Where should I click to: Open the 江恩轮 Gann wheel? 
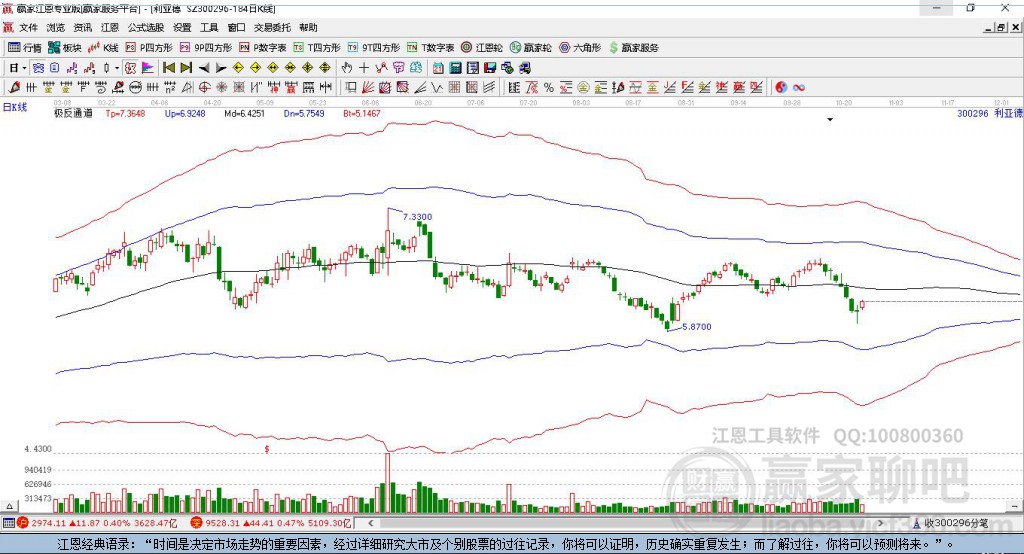[x=482, y=48]
